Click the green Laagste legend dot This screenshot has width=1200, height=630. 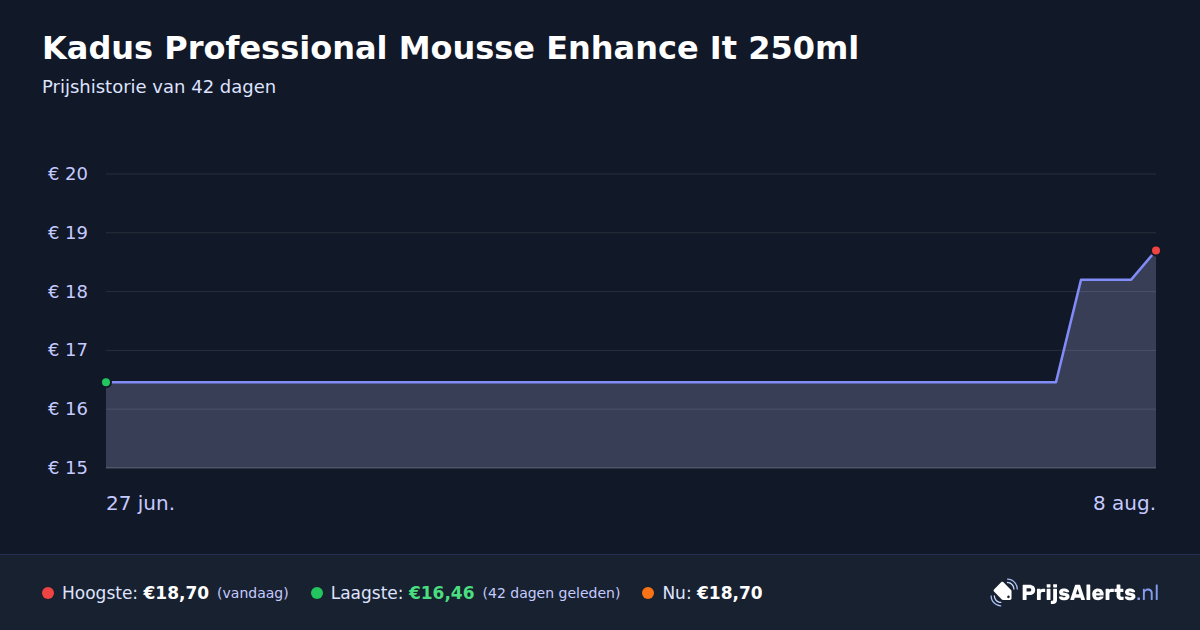coord(317,593)
